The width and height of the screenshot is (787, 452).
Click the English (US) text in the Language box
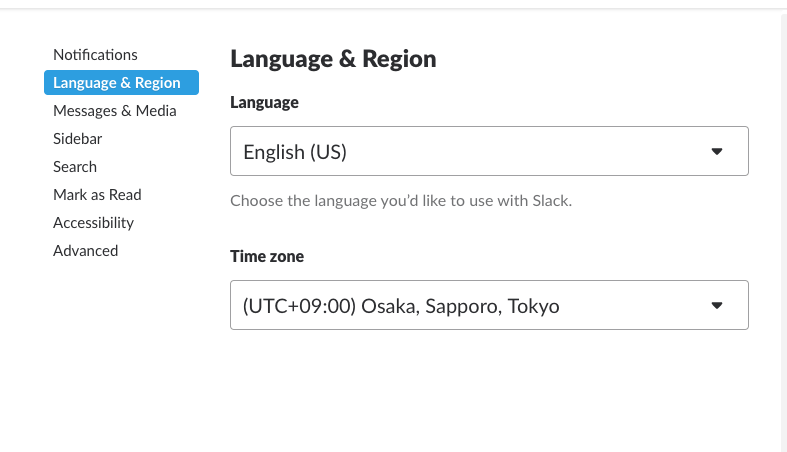(x=295, y=152)
